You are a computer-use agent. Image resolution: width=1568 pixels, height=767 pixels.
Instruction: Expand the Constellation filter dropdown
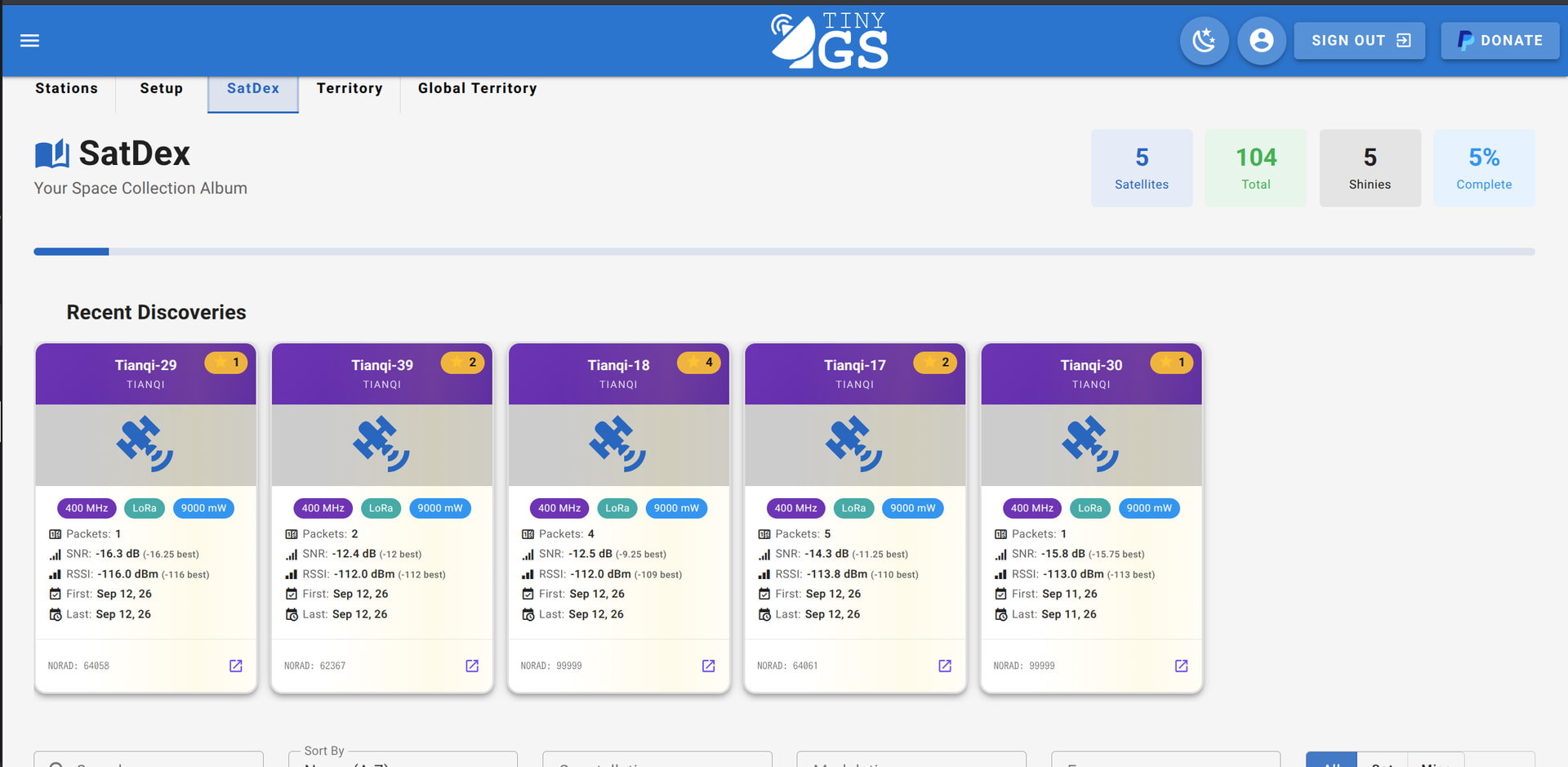[657, 760]
